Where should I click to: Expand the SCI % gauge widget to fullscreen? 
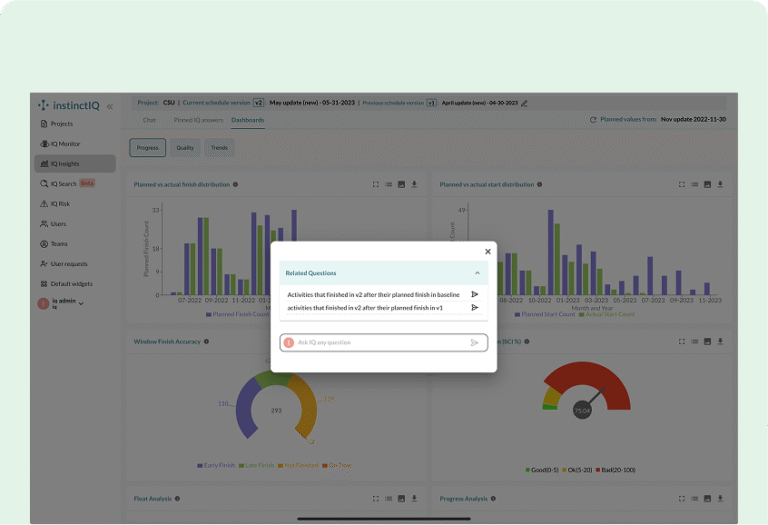[682, 341]
